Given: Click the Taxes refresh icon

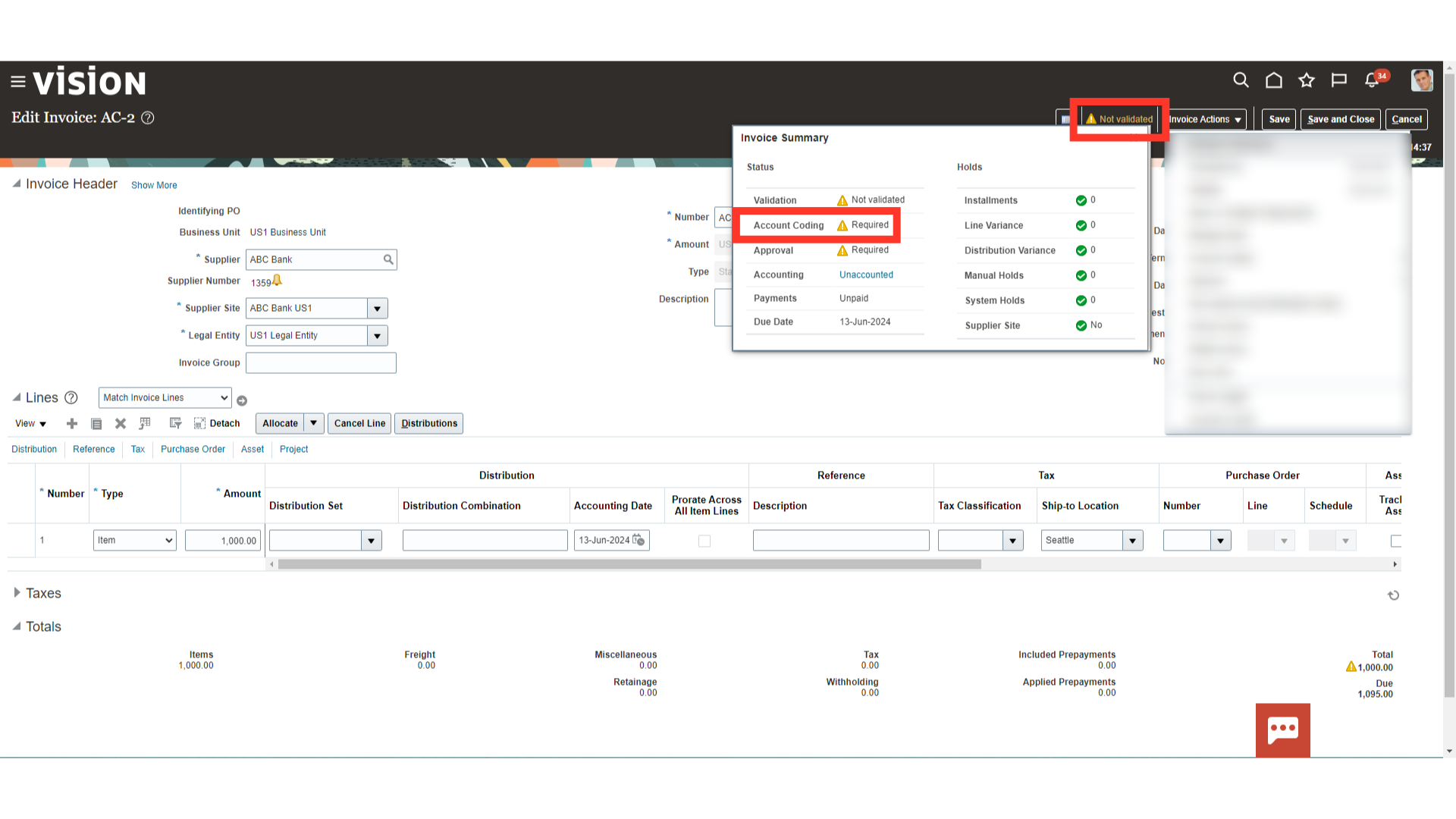Looking at the screenshot, I should click(x=1393, y=595).
